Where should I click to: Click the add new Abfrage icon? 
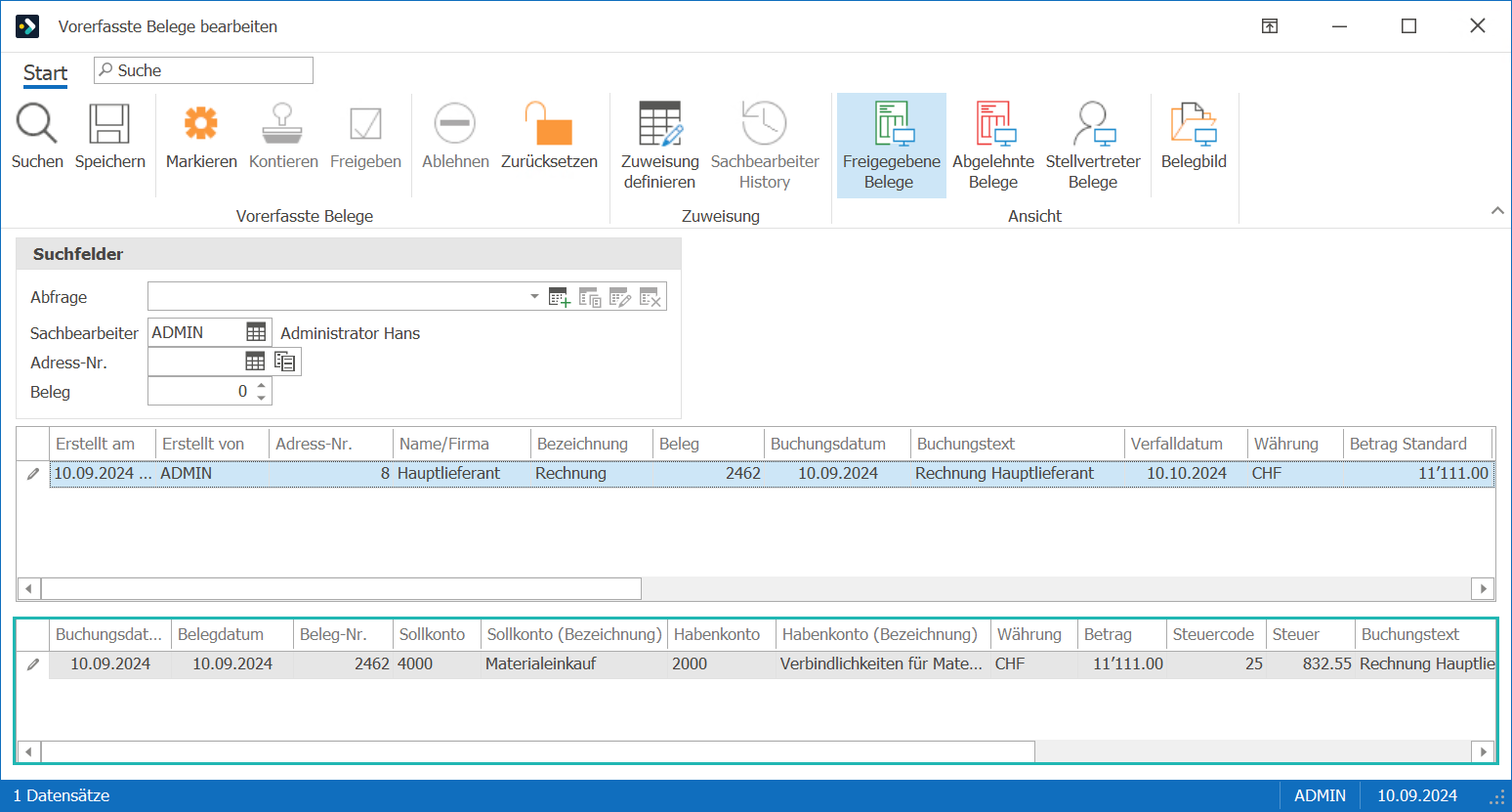click(x=560, y=298)
